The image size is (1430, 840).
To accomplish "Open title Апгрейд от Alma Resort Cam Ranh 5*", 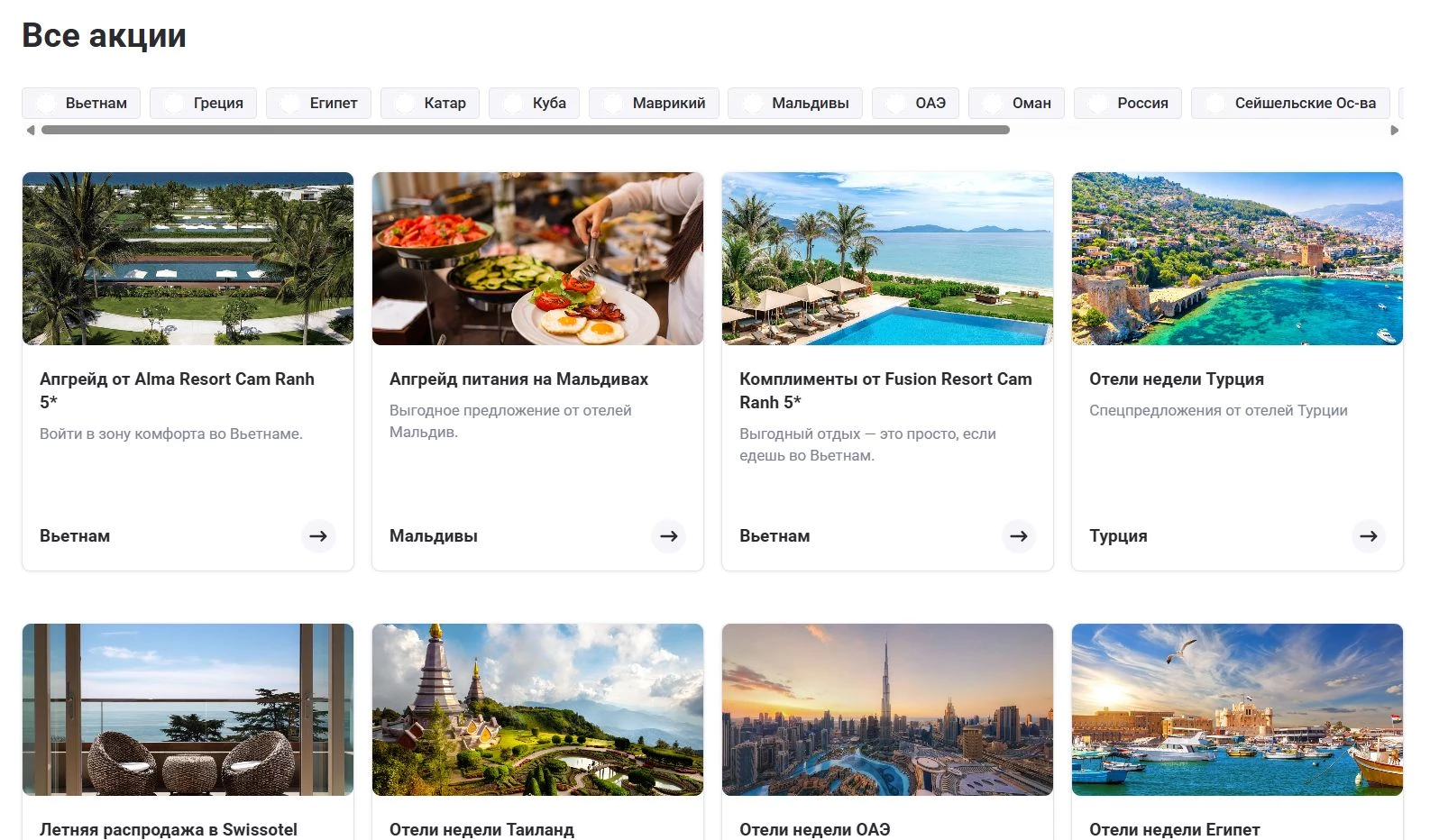I will pyautogui.click(x=177, y=390).
